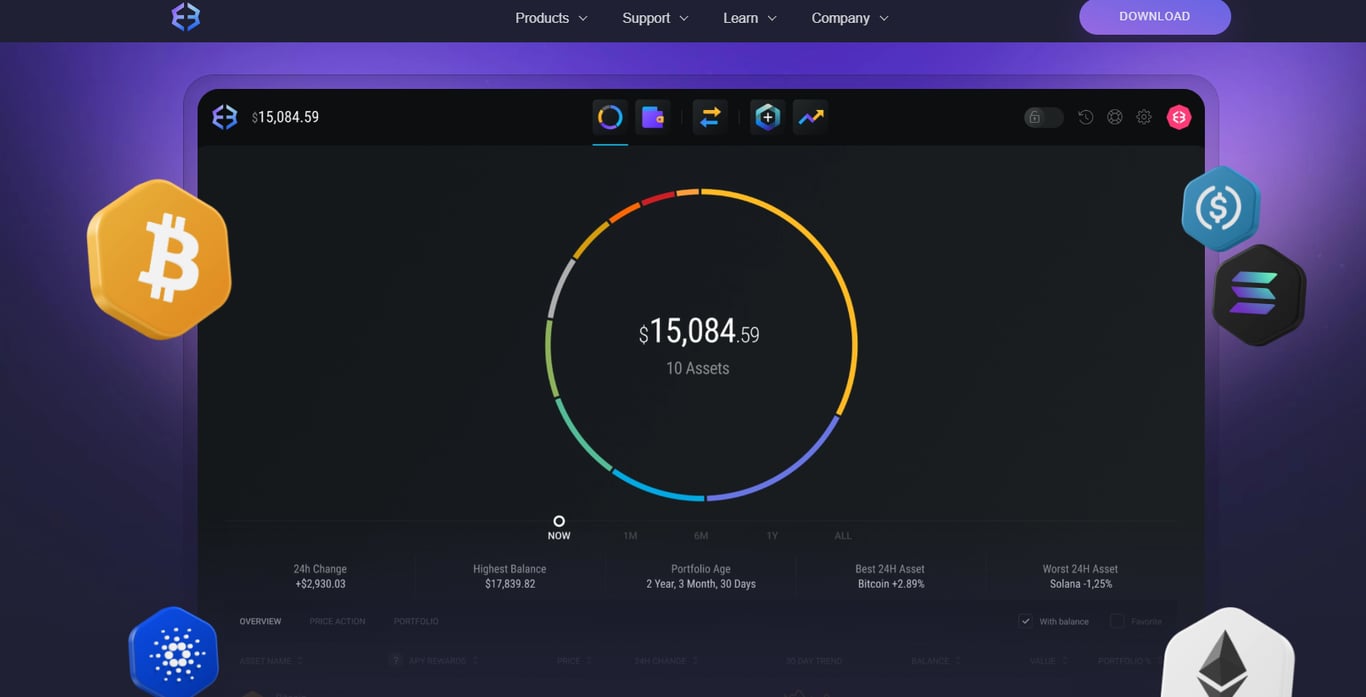Open the Portfolio donut chart view
Screen dimensions: 1366x697
pos(610,117)
